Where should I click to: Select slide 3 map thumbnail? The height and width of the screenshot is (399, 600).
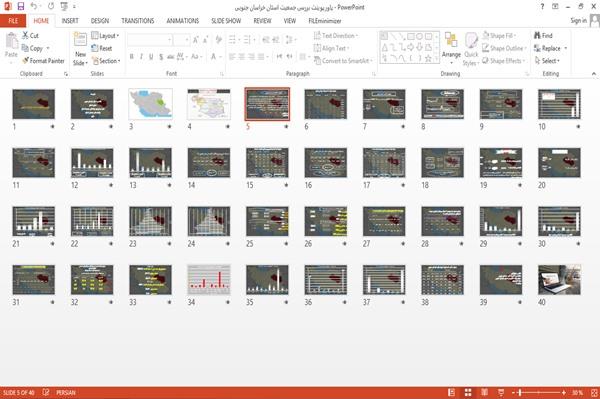pos(150,104)
